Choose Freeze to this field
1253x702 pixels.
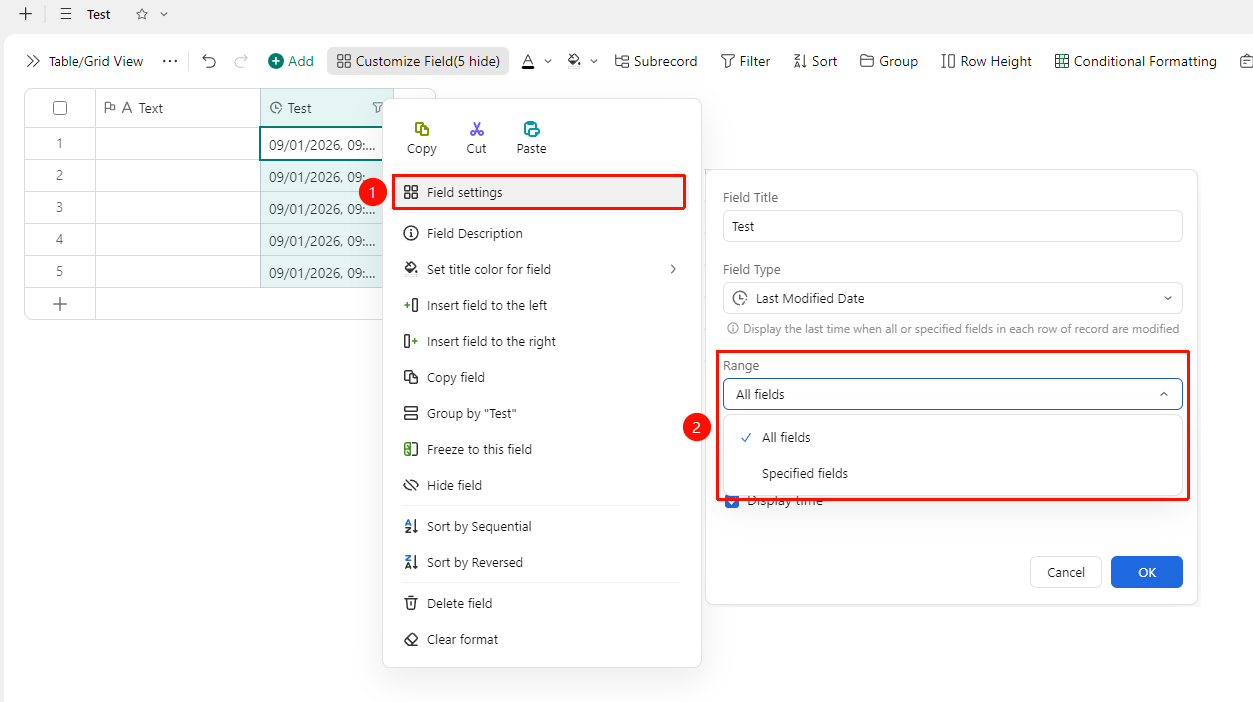(x=541, y=449)
